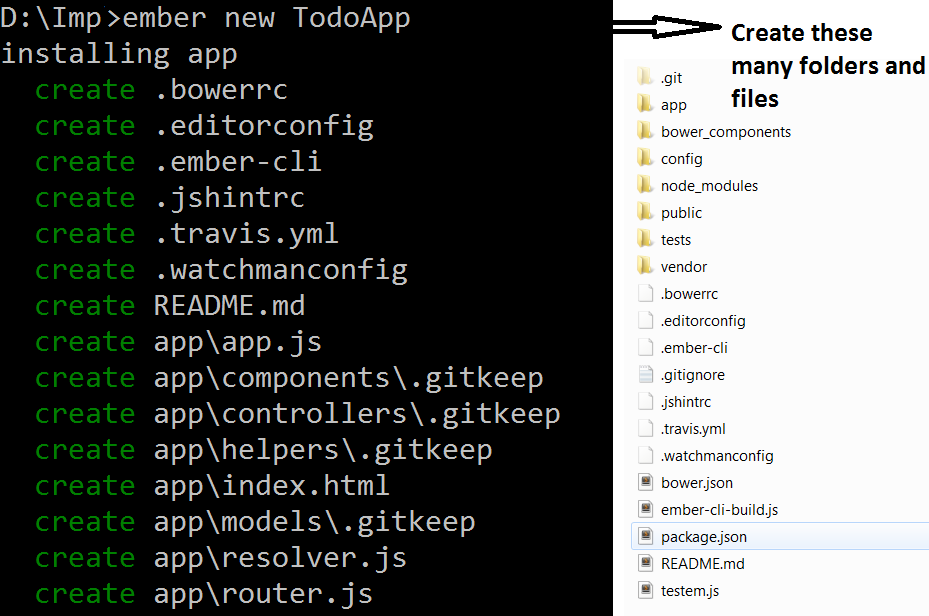Select the folder name public
The height and width of the screenshot is (616, 929).
[x=681, y=213]
